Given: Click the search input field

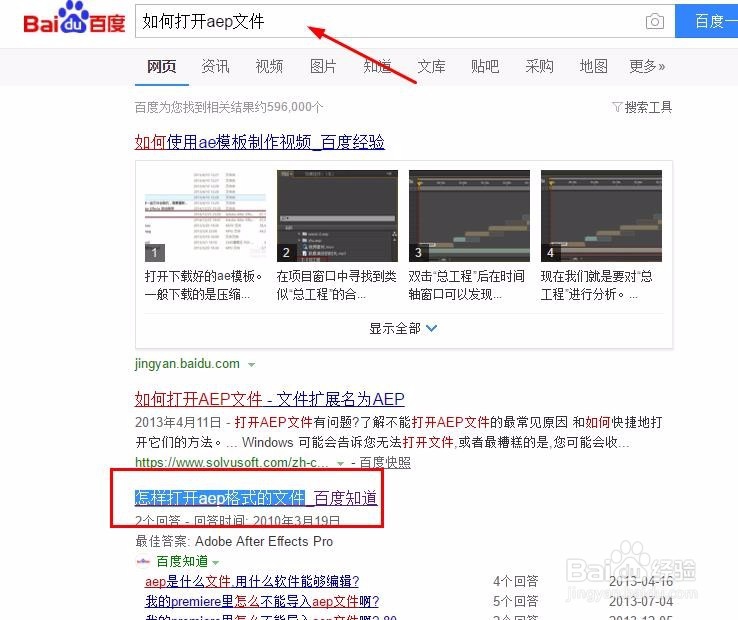Looking at the screenshot, I should (405, 21).
